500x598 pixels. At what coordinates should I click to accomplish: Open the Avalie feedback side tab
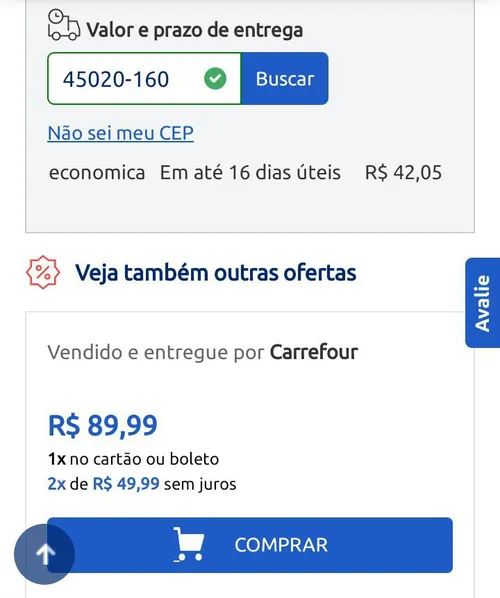[x=482, y=302]
